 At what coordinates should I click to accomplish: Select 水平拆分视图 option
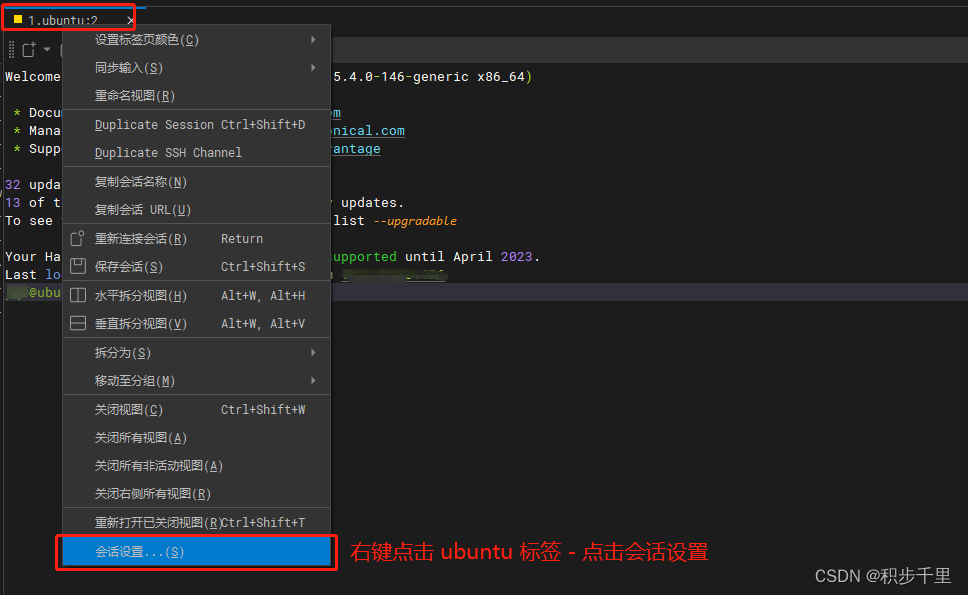196,296
